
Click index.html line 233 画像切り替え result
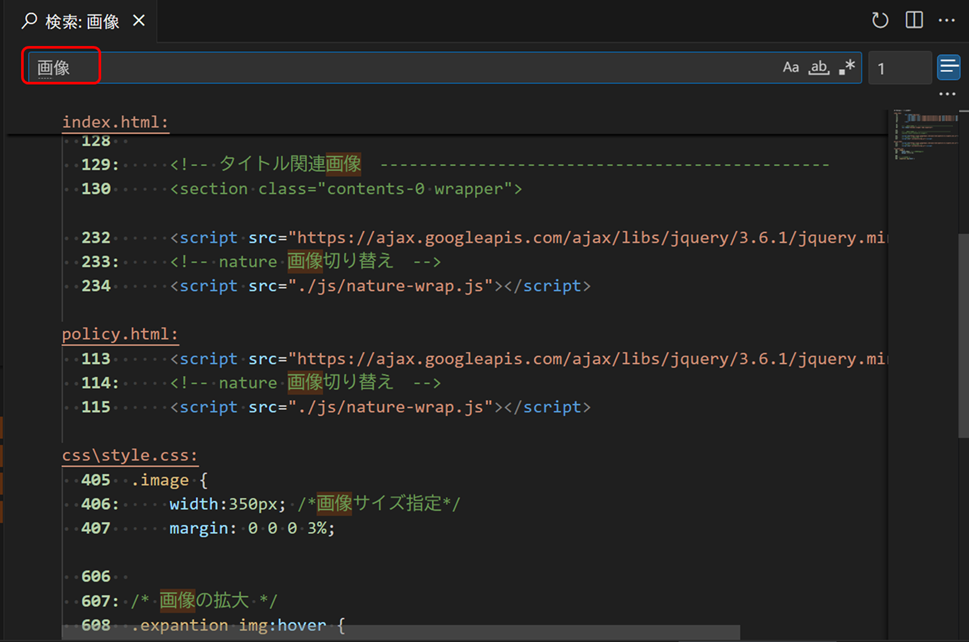point(340,261)
